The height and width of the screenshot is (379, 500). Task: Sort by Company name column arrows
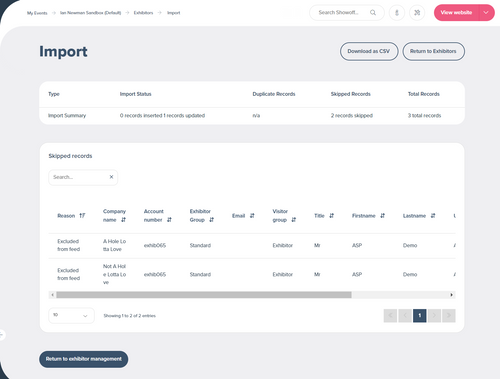pyautogui.click(x=123, y=220)
